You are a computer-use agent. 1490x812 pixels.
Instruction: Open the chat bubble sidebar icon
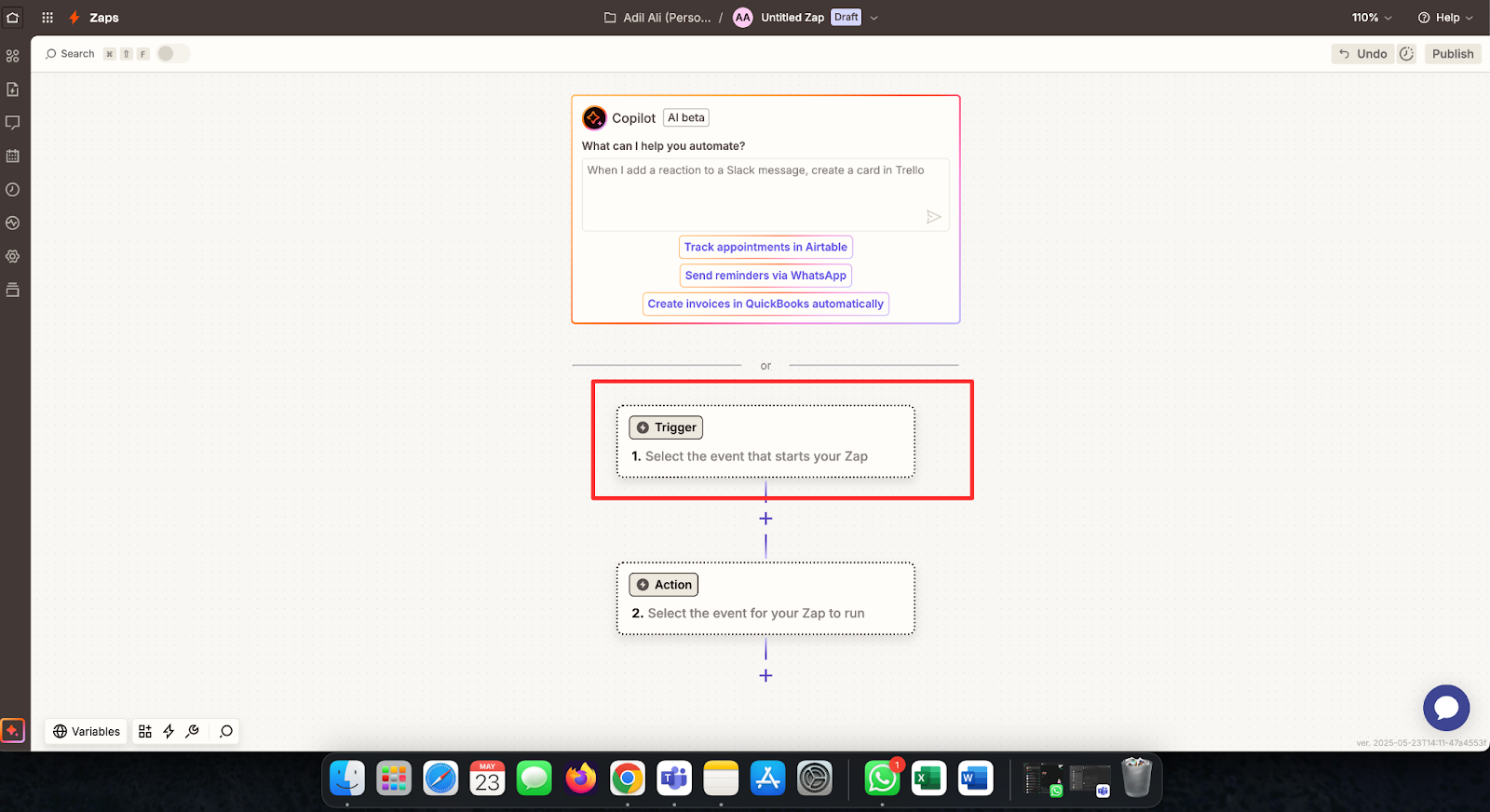click(x=13, y=123)
